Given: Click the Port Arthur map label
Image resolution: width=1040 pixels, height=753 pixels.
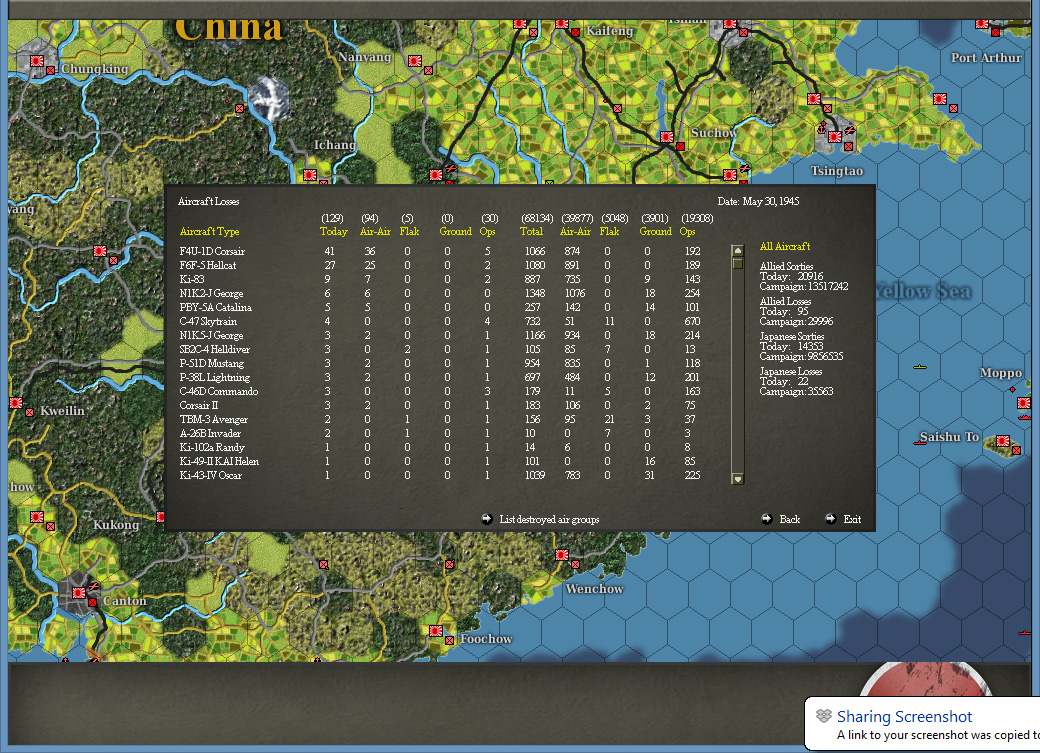Looking at the screenshot, I should (986, 58).
